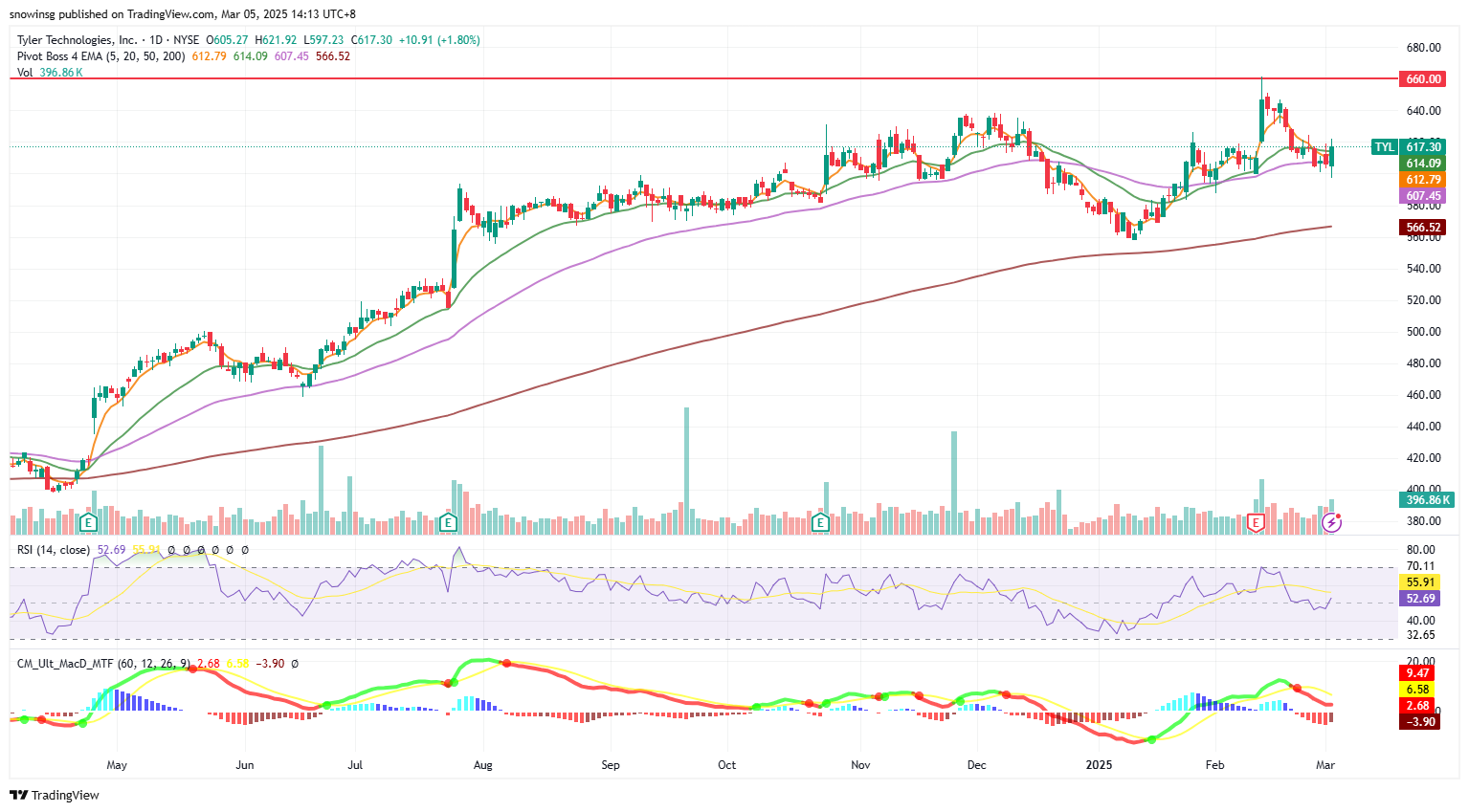Click the yellow 6.58 MACD axis label

tap(1417, 690)
